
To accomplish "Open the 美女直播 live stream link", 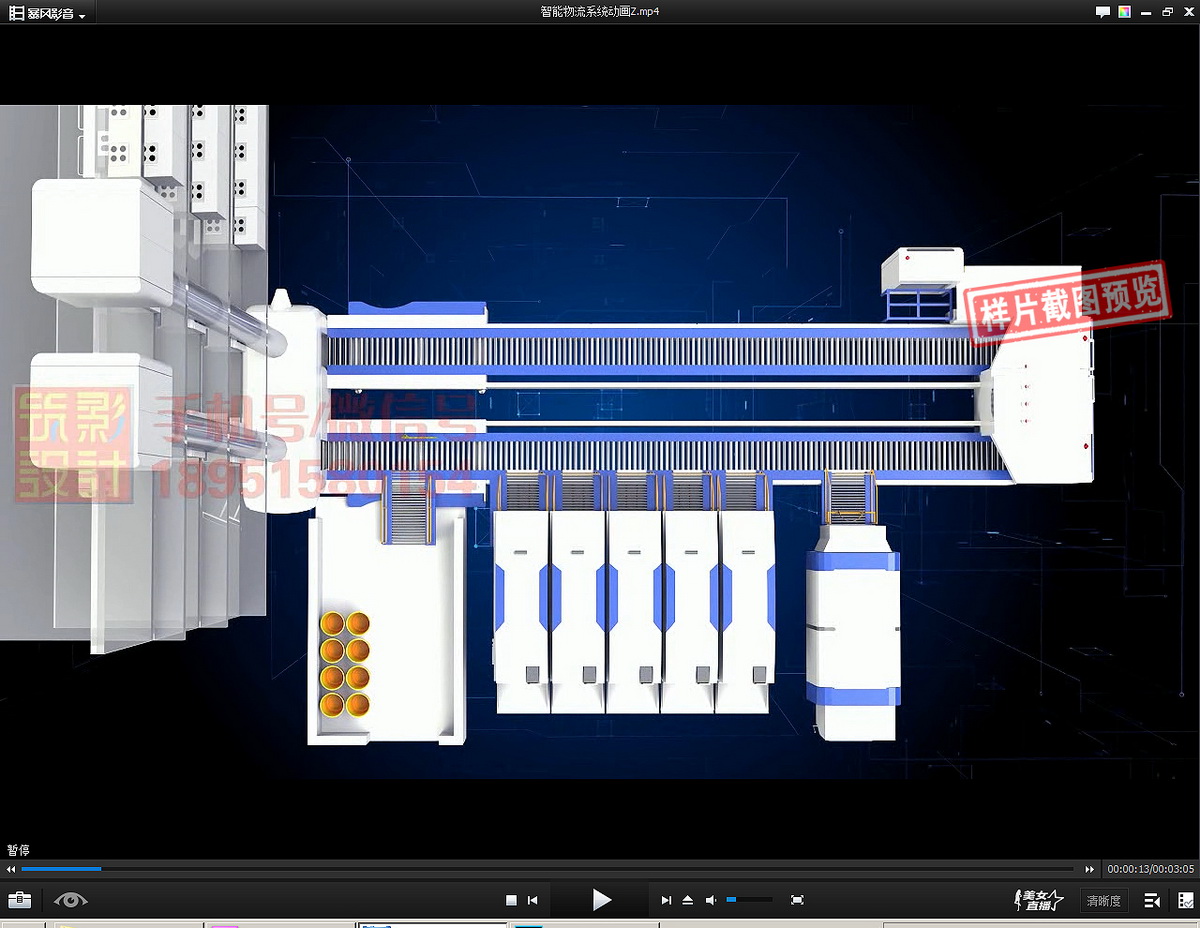I will click(x=1039, y=900).
